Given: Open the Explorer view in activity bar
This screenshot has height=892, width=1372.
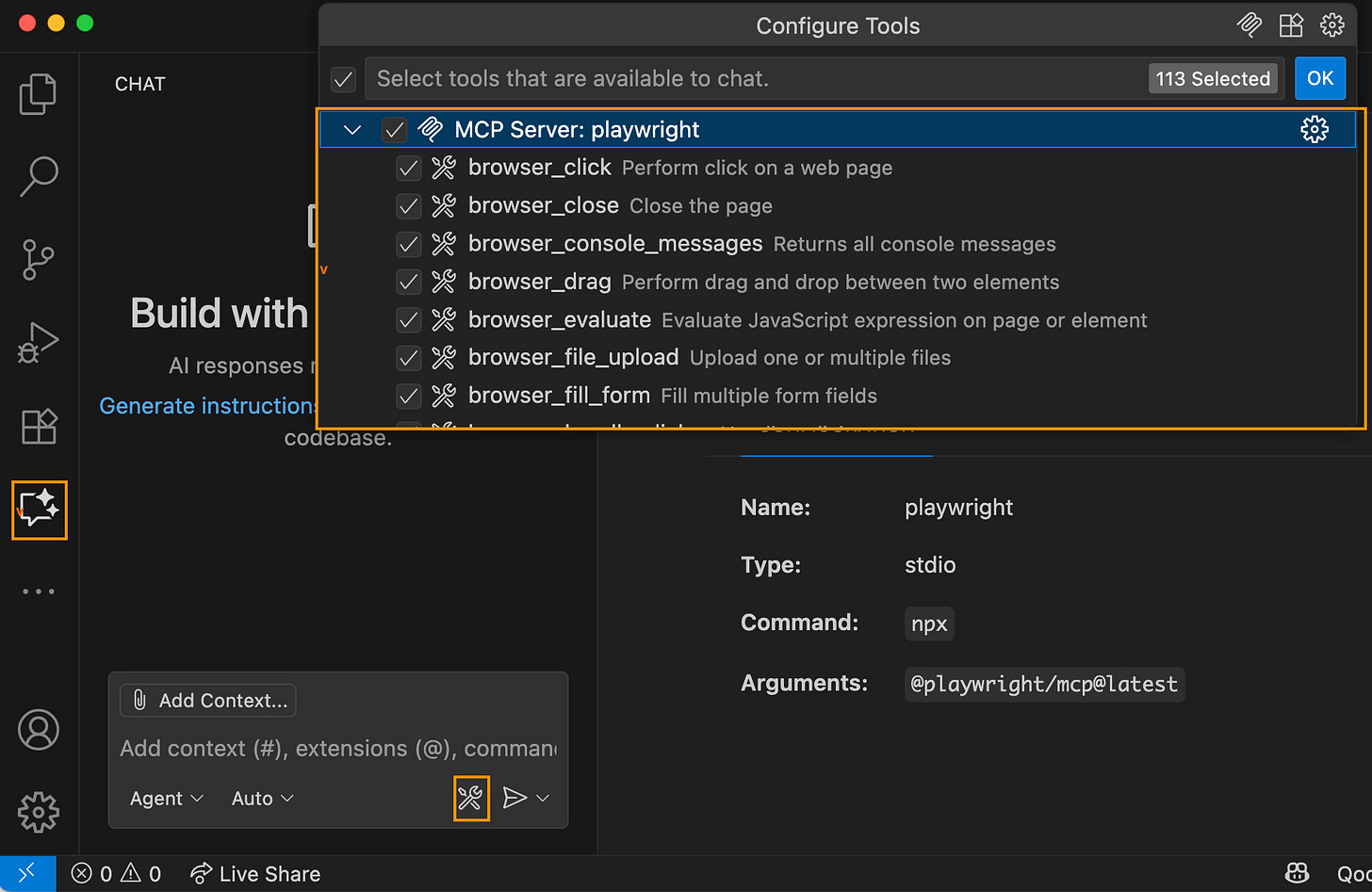Looking at the screenshot, I should [x=39, y=94].
